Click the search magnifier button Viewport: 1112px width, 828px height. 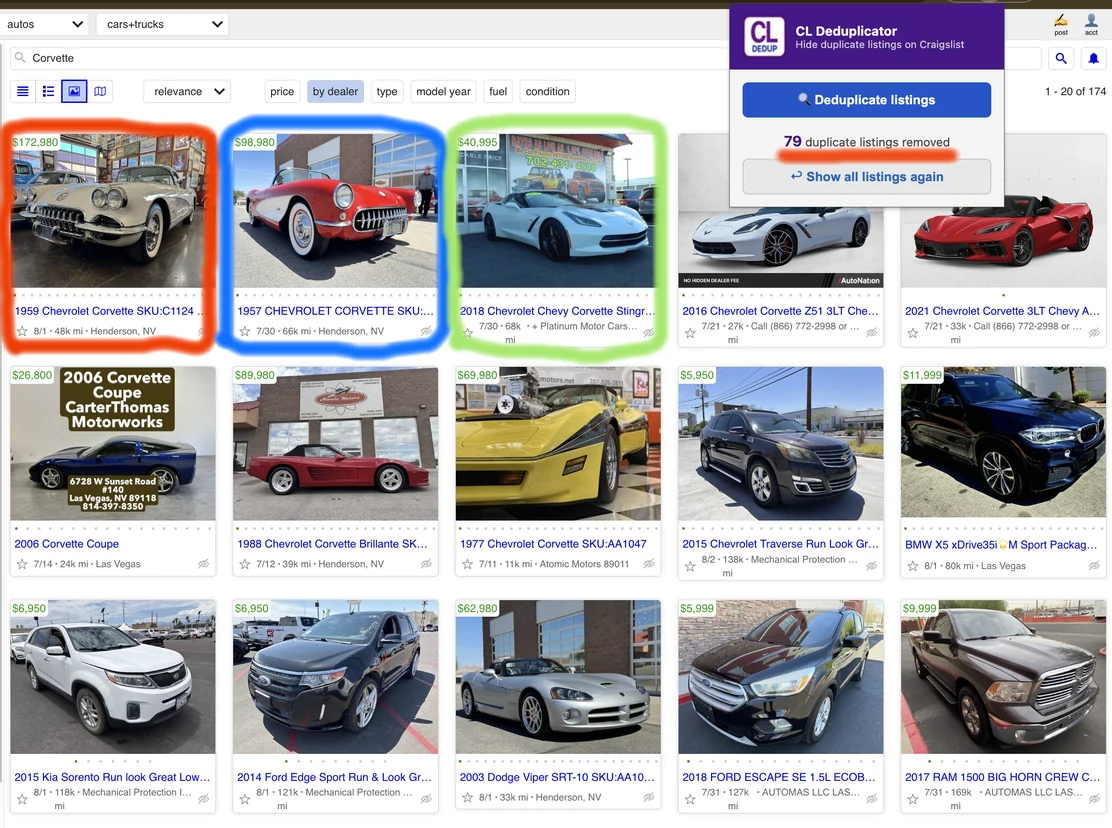(1061, 58)
